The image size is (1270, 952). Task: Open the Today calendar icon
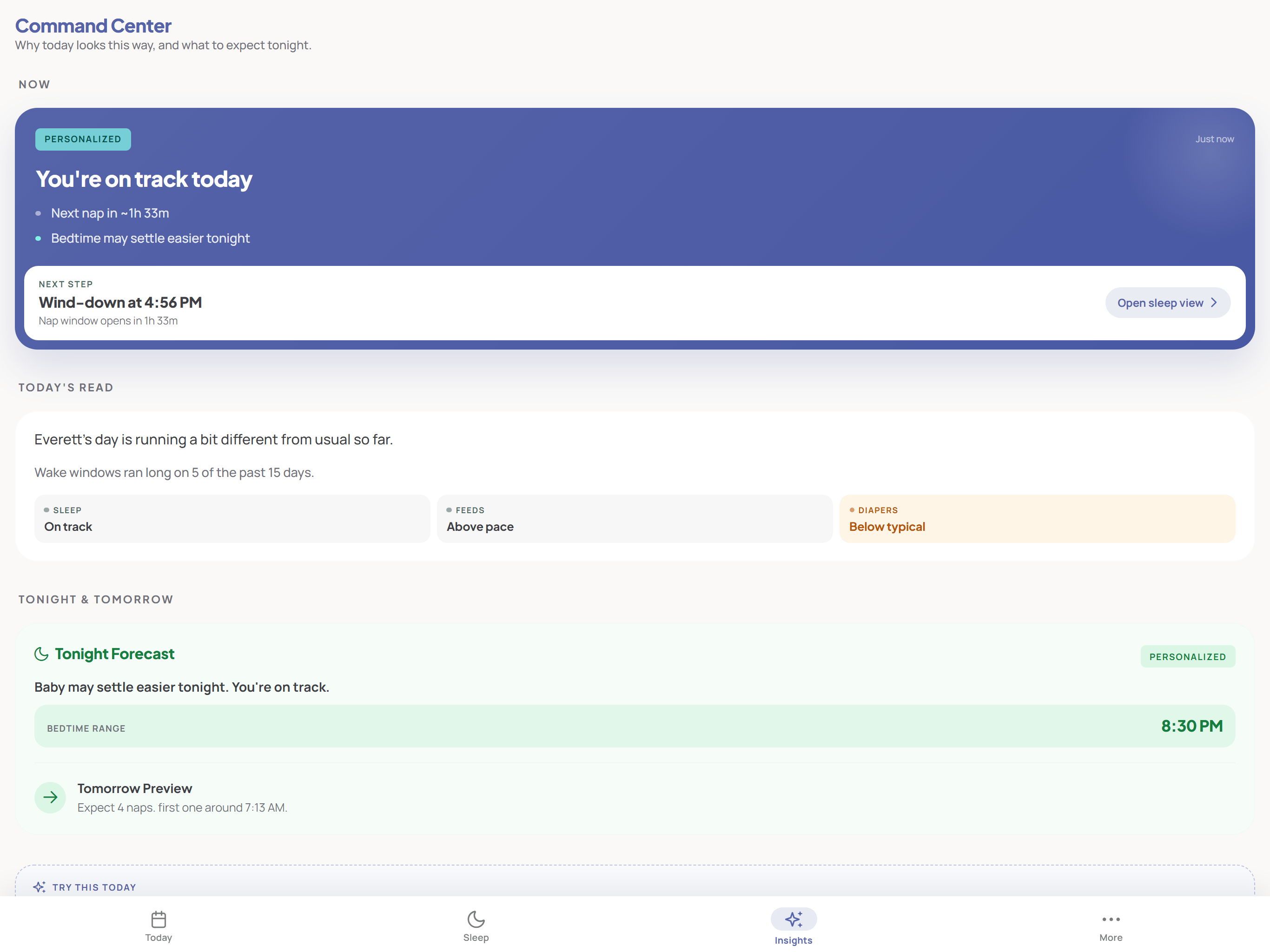click(159, 919)
